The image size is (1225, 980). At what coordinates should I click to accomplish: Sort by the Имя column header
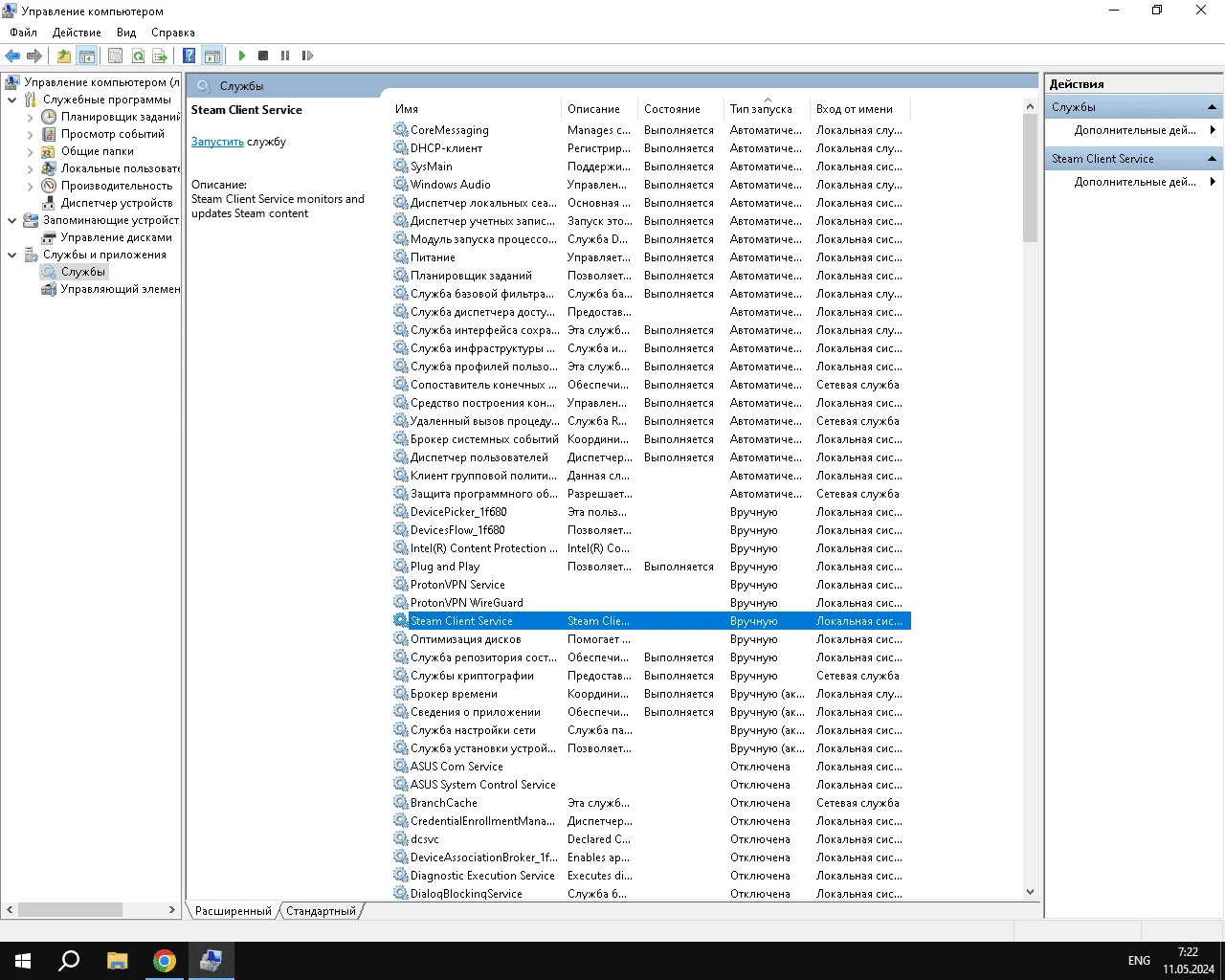[476, 109]
